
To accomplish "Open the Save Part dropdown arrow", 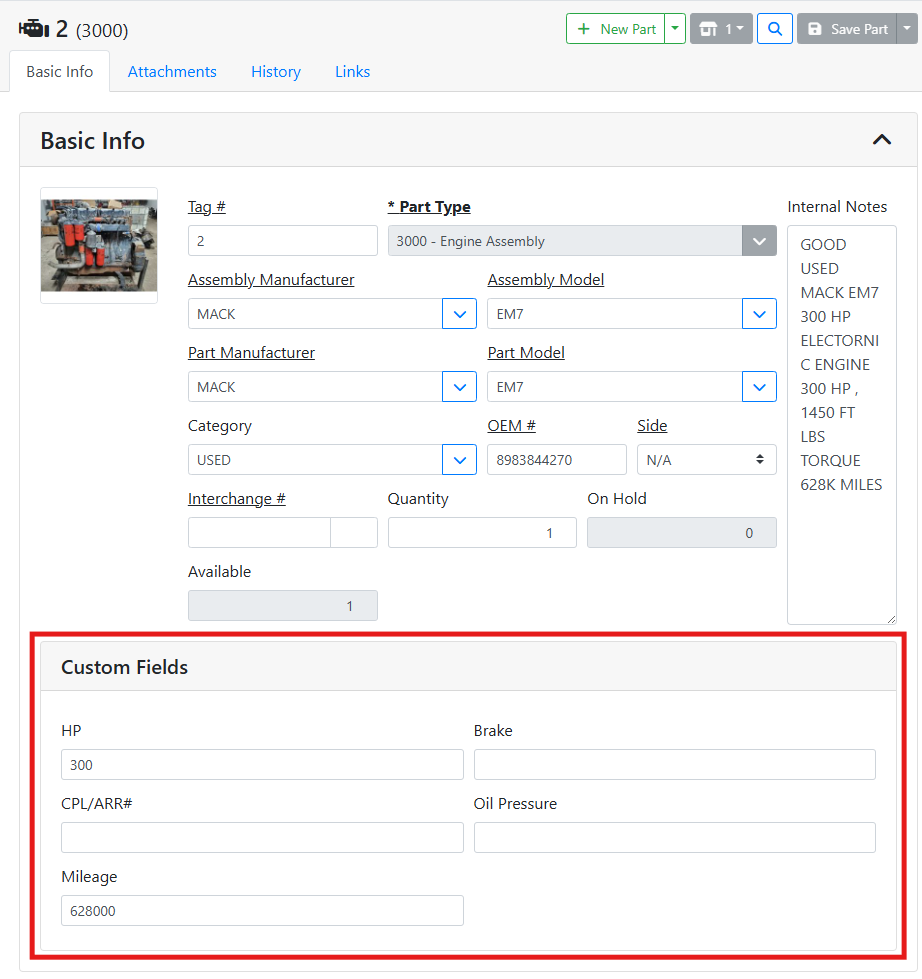I will pos(907,29).
